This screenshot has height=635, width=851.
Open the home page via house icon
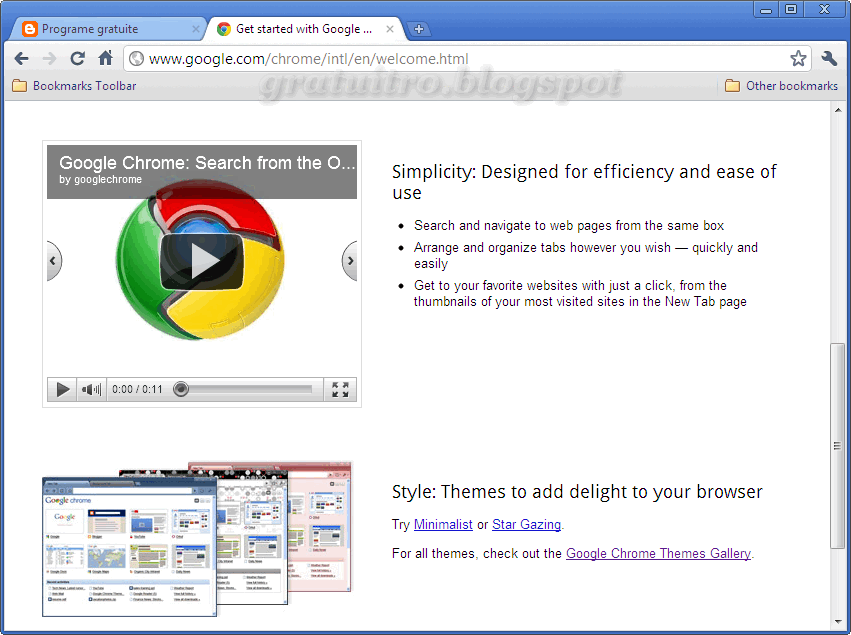click(106, 58)
